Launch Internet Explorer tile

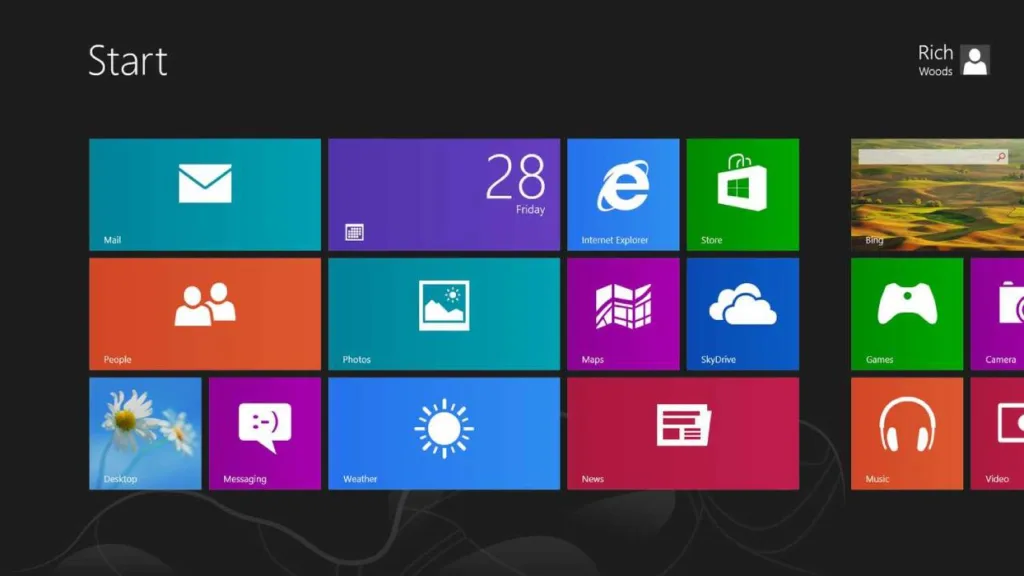[x=623, y=194]
